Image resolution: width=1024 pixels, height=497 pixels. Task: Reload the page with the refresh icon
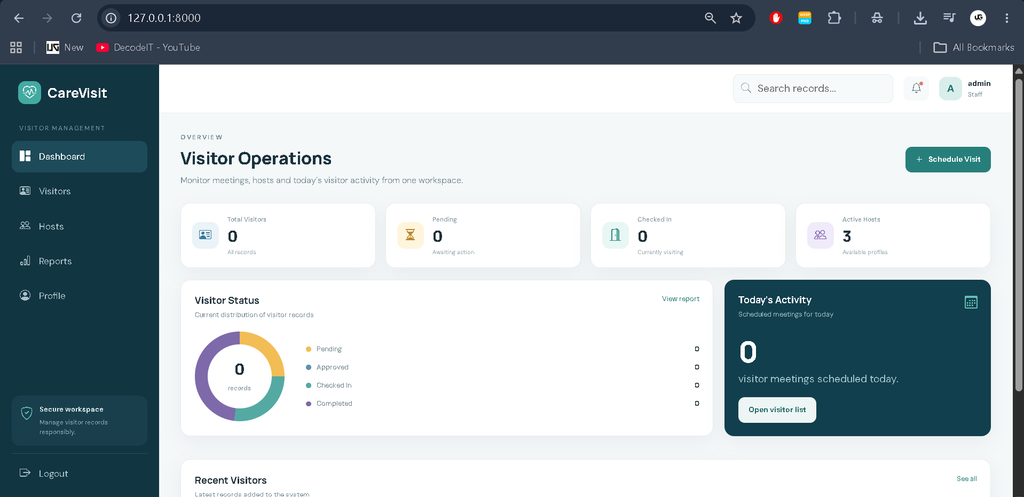[76, 18]
